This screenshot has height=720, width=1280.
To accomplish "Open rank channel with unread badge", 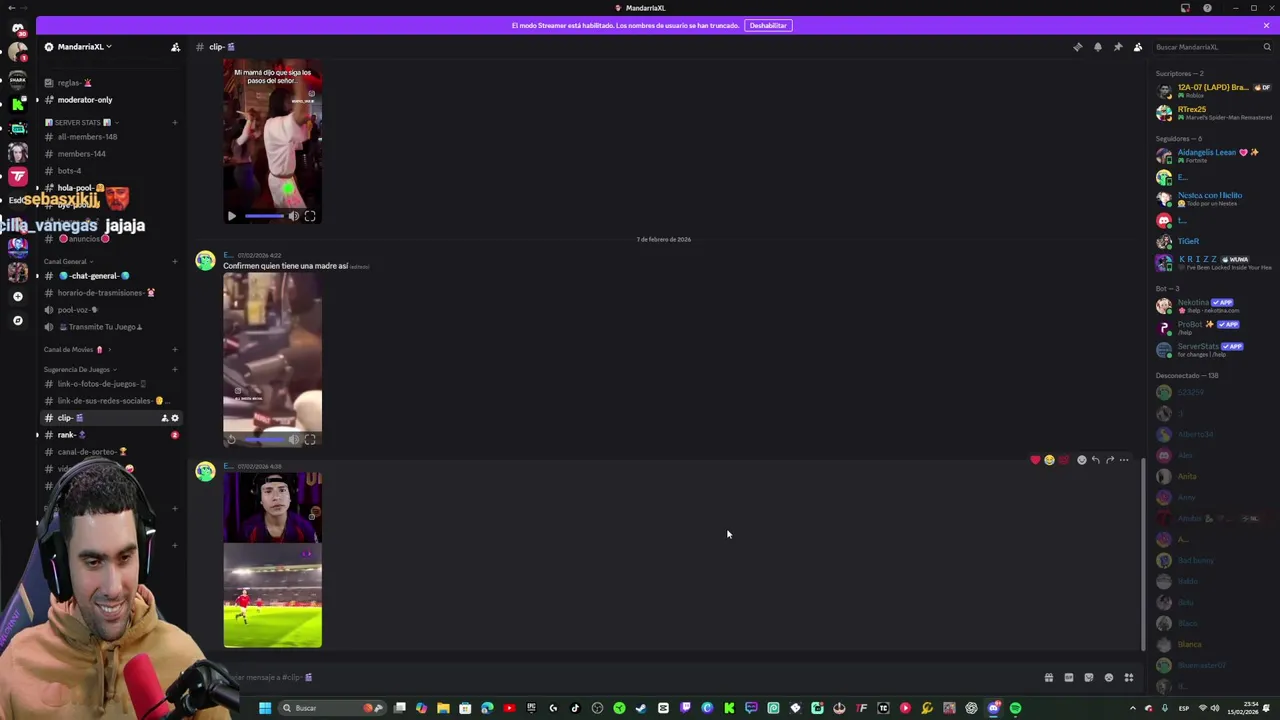I will pyautogui.click(x=110, y=435).
